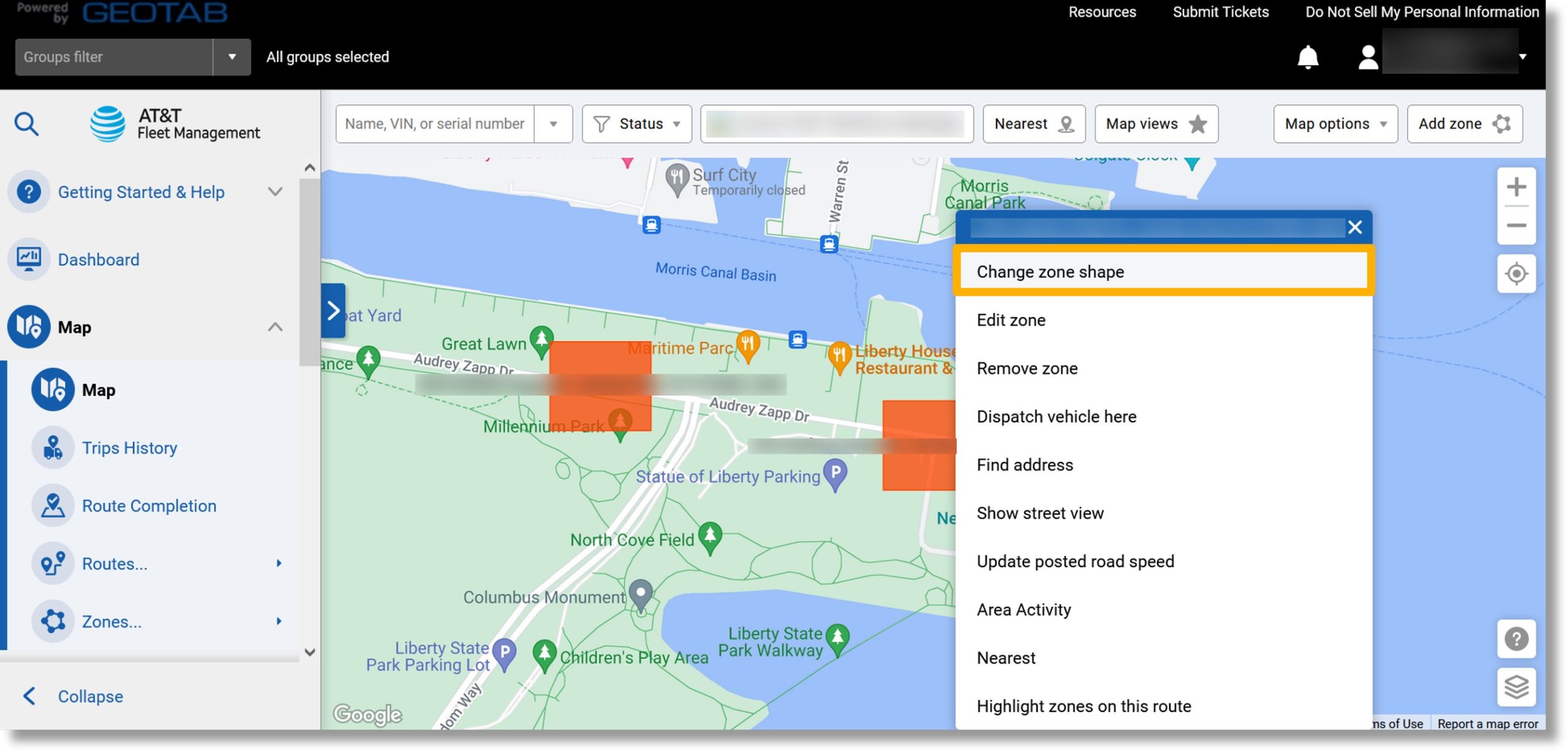Select Show street view menu option

click(1163, 513)
